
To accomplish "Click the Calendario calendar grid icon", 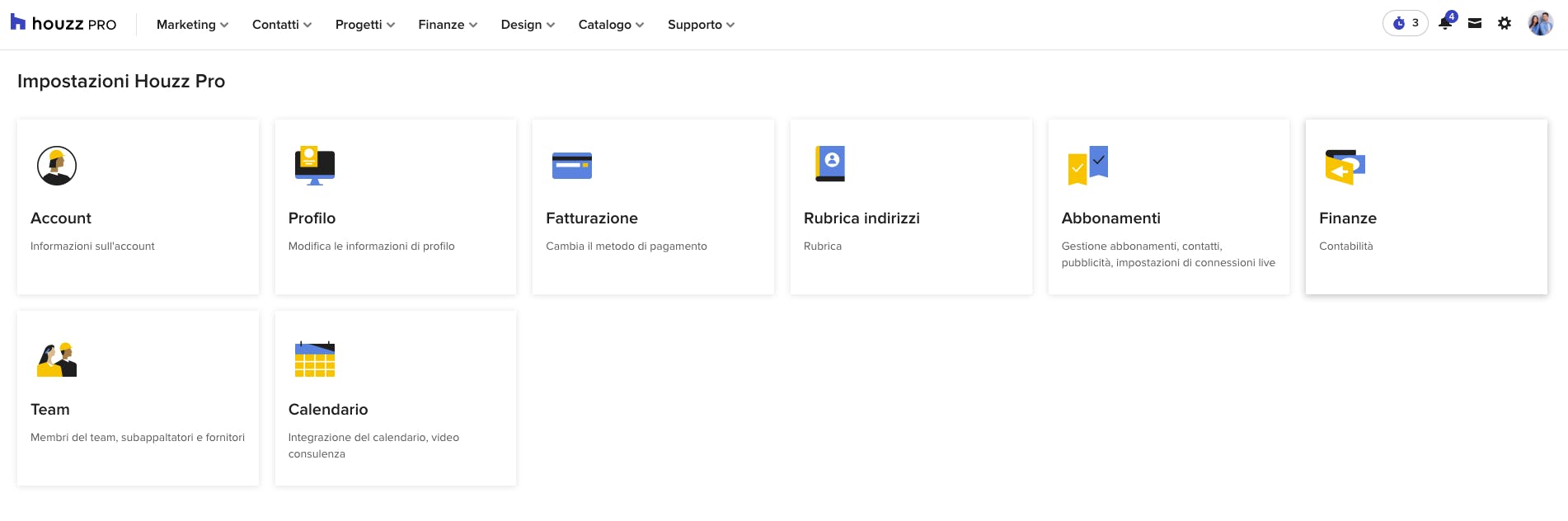I will coord(315,359).
